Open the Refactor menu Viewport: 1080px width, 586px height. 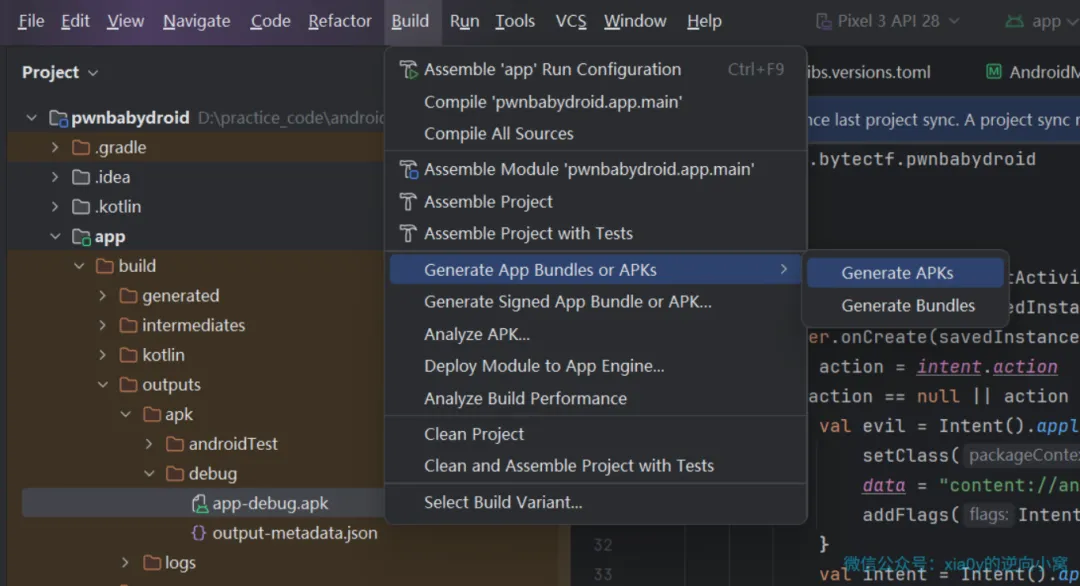pyautogui.click(x=339, y=21)
